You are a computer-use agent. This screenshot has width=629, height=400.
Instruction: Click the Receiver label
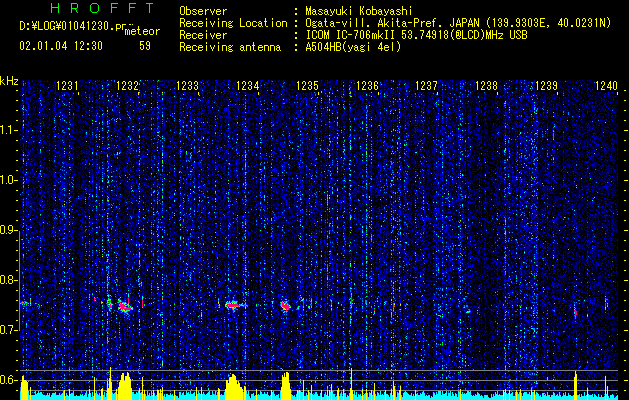pos(203,35)
